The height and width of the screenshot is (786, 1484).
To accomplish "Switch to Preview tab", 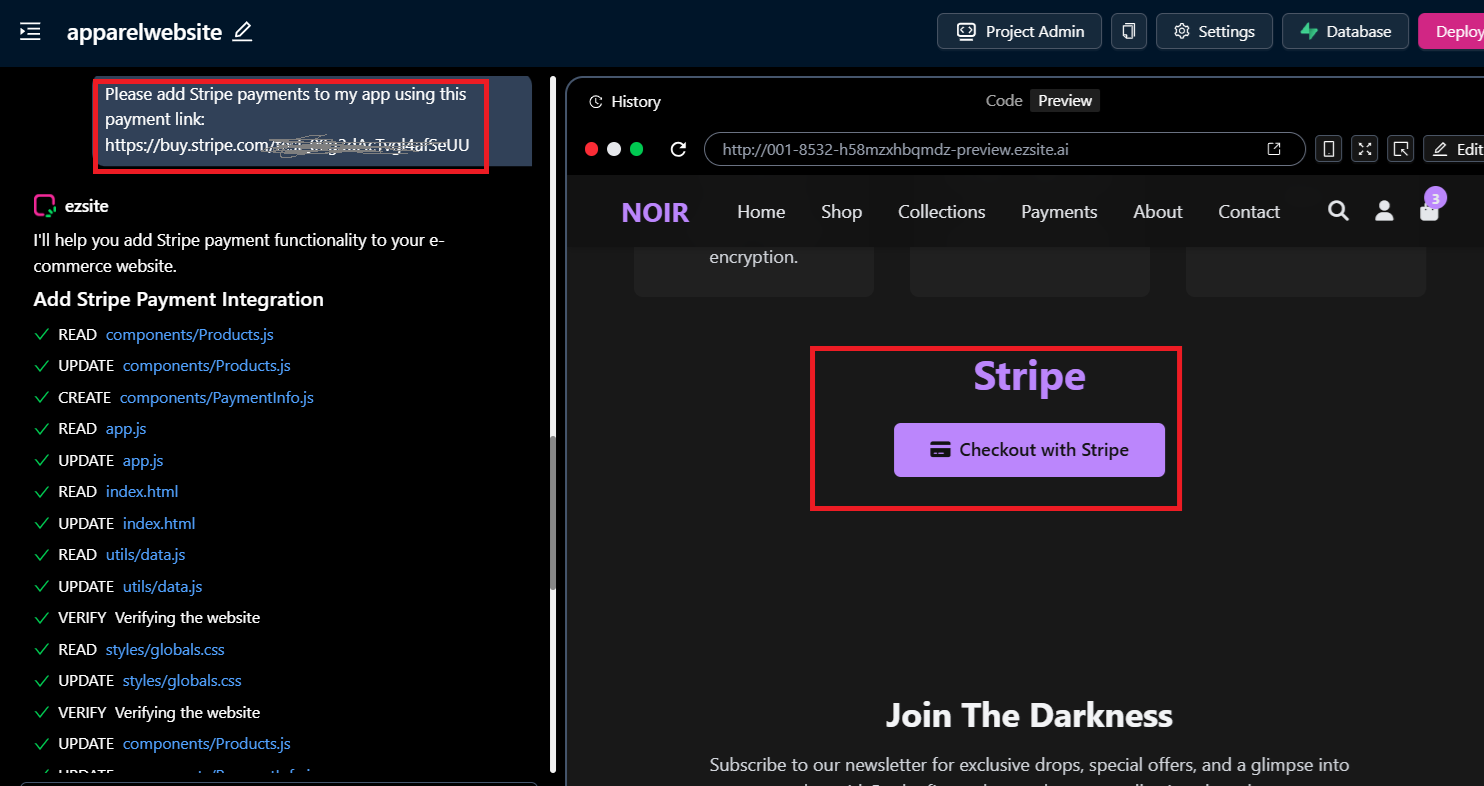I will pos(1065,100).
